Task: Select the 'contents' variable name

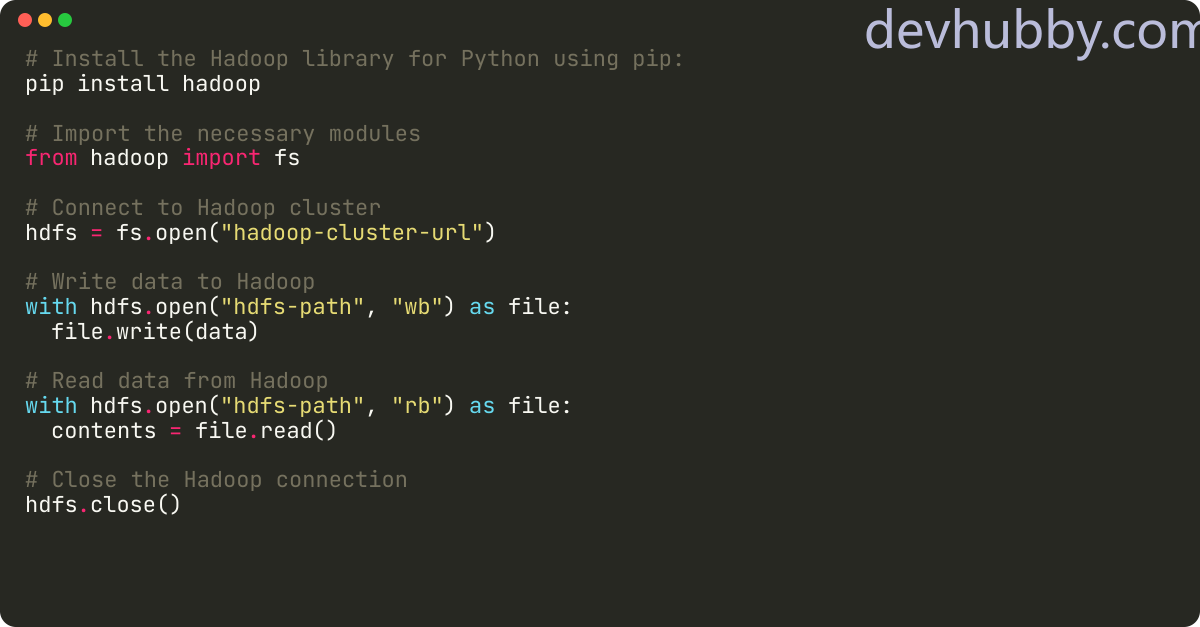Action: 104,430
